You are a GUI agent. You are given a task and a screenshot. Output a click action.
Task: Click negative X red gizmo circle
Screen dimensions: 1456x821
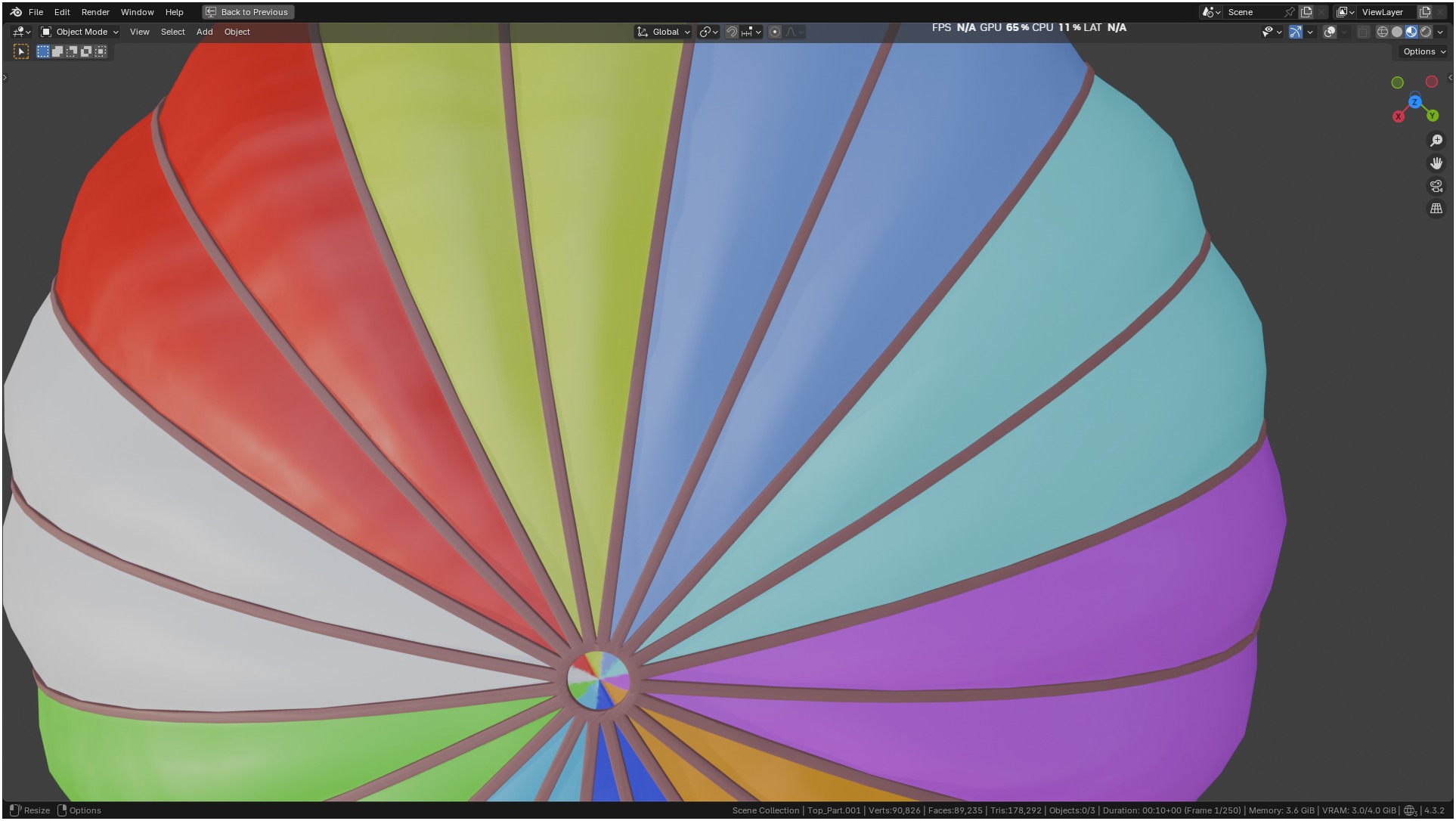coord(1432,82)
